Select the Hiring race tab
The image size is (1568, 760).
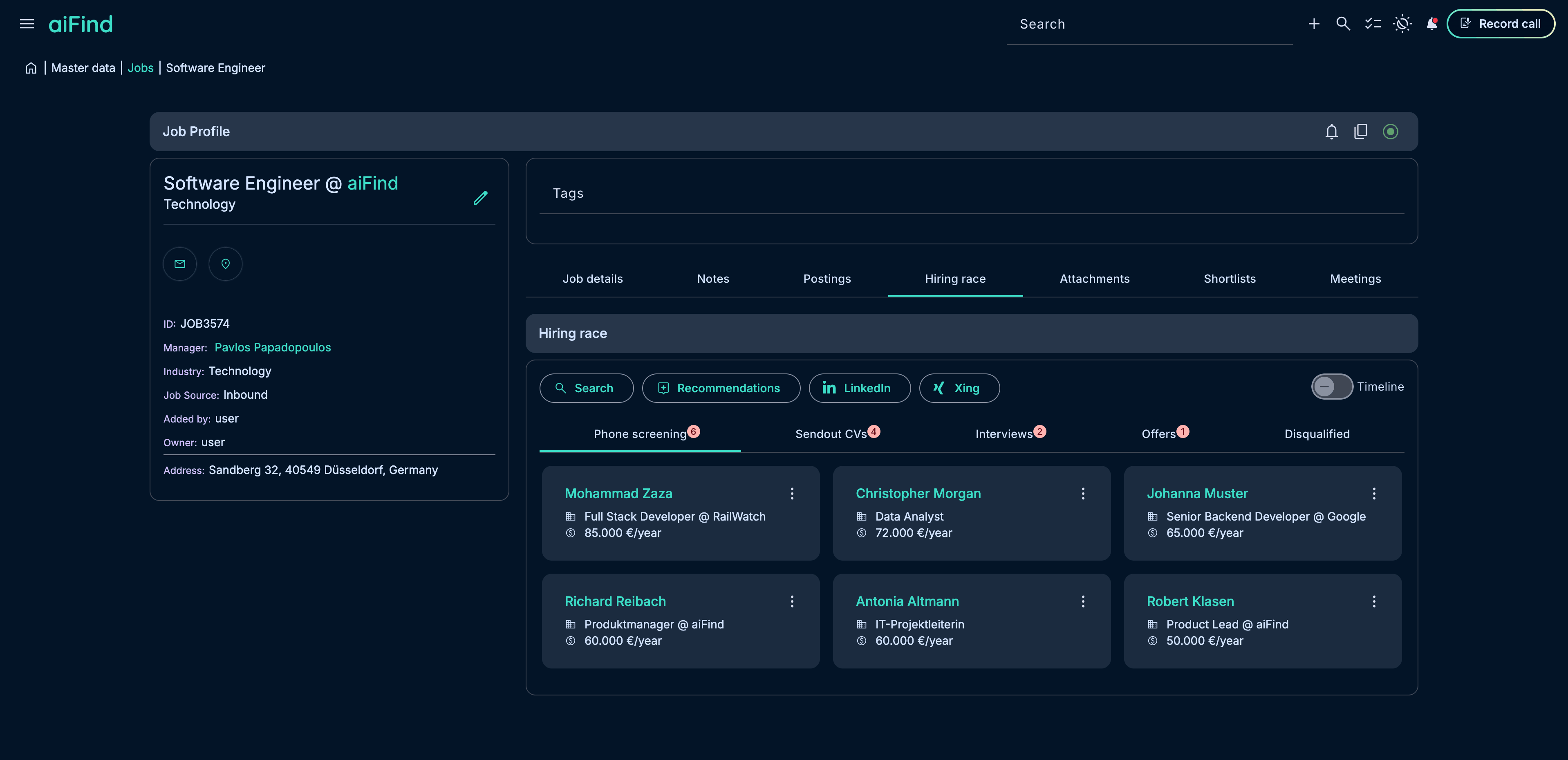coord(955,279)
